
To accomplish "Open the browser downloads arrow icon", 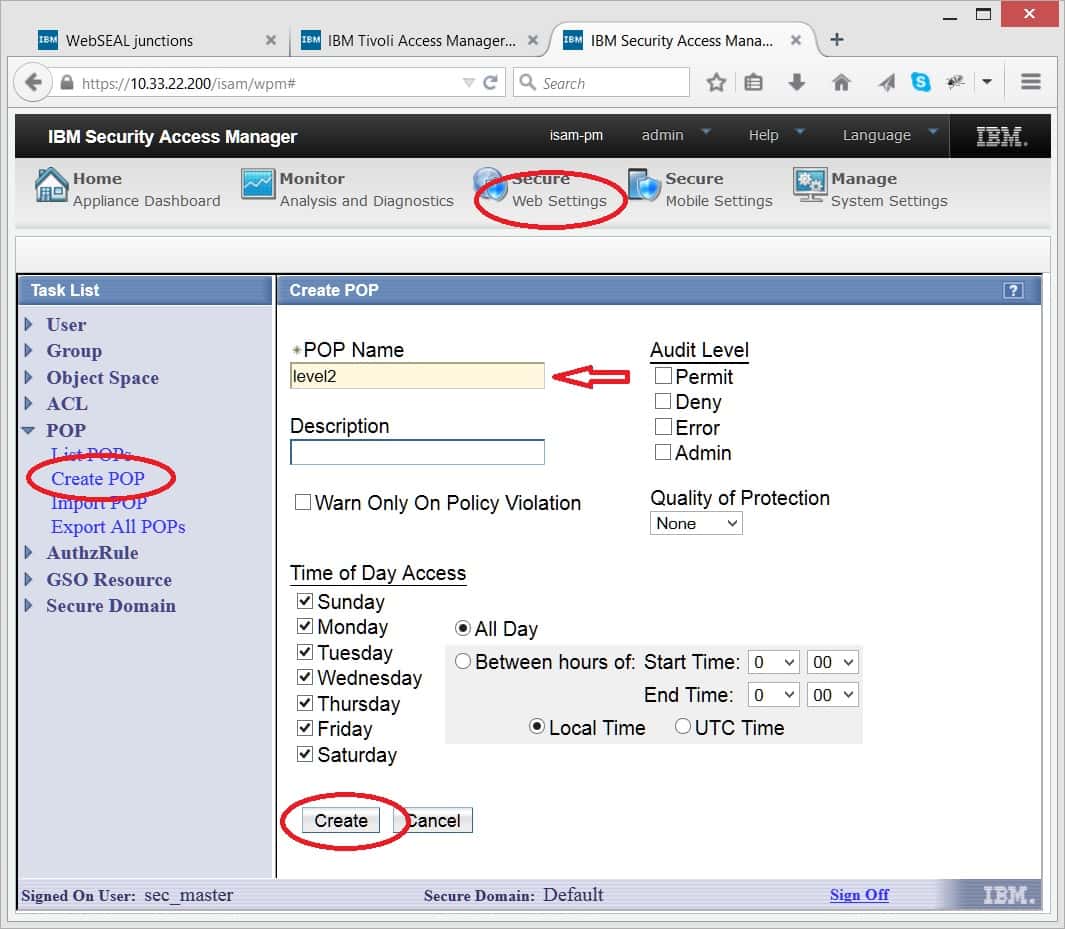I will coord(797,83).
